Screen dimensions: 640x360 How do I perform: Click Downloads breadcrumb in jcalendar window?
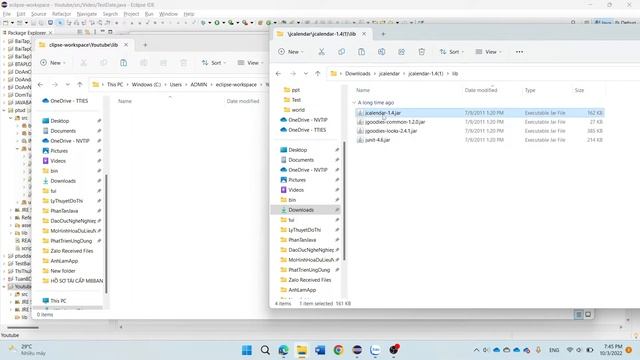pos(358,73)
